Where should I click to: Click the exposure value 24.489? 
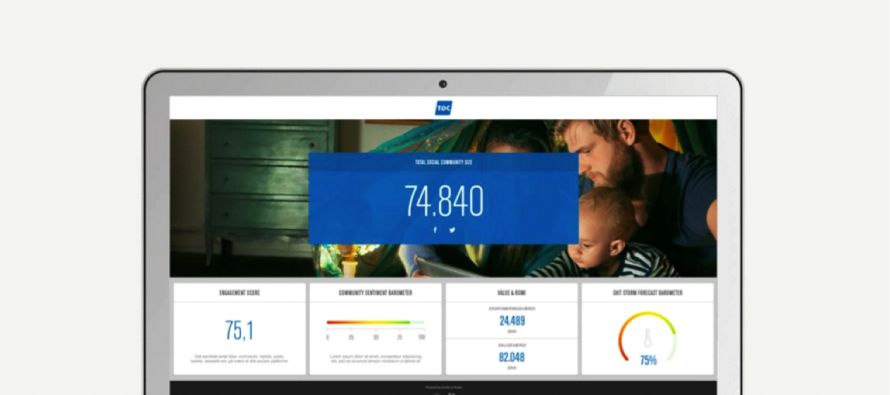512,321
